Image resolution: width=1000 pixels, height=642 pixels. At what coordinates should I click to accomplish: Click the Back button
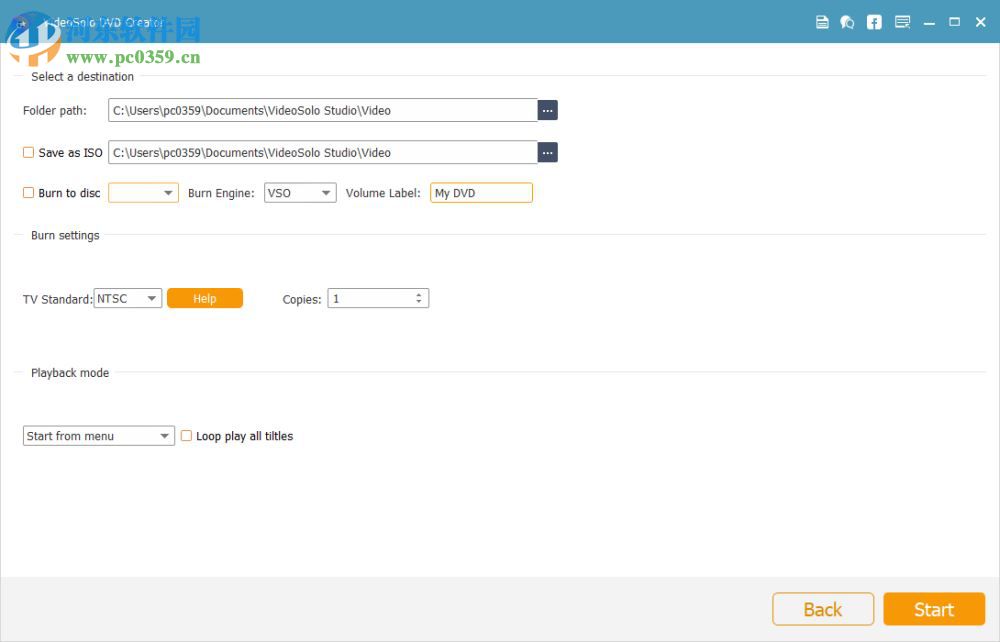click(x=822, y=609)
